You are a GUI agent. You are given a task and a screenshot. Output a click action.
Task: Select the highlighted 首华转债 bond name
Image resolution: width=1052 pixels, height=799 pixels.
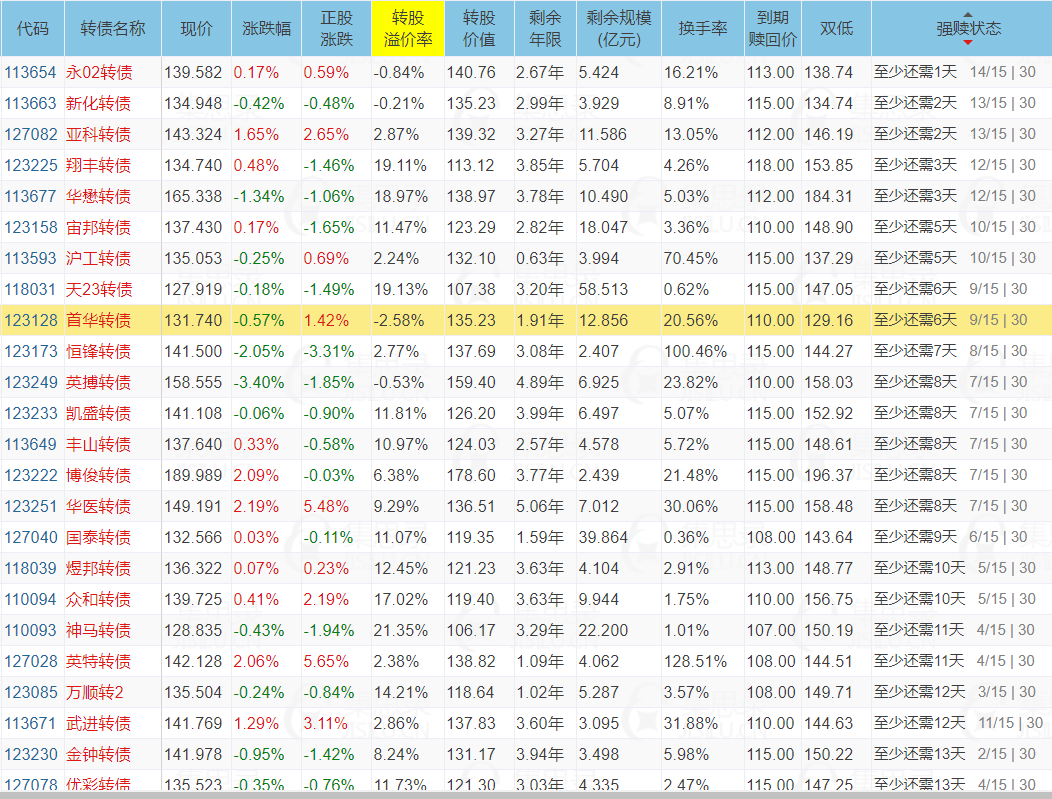98,320
